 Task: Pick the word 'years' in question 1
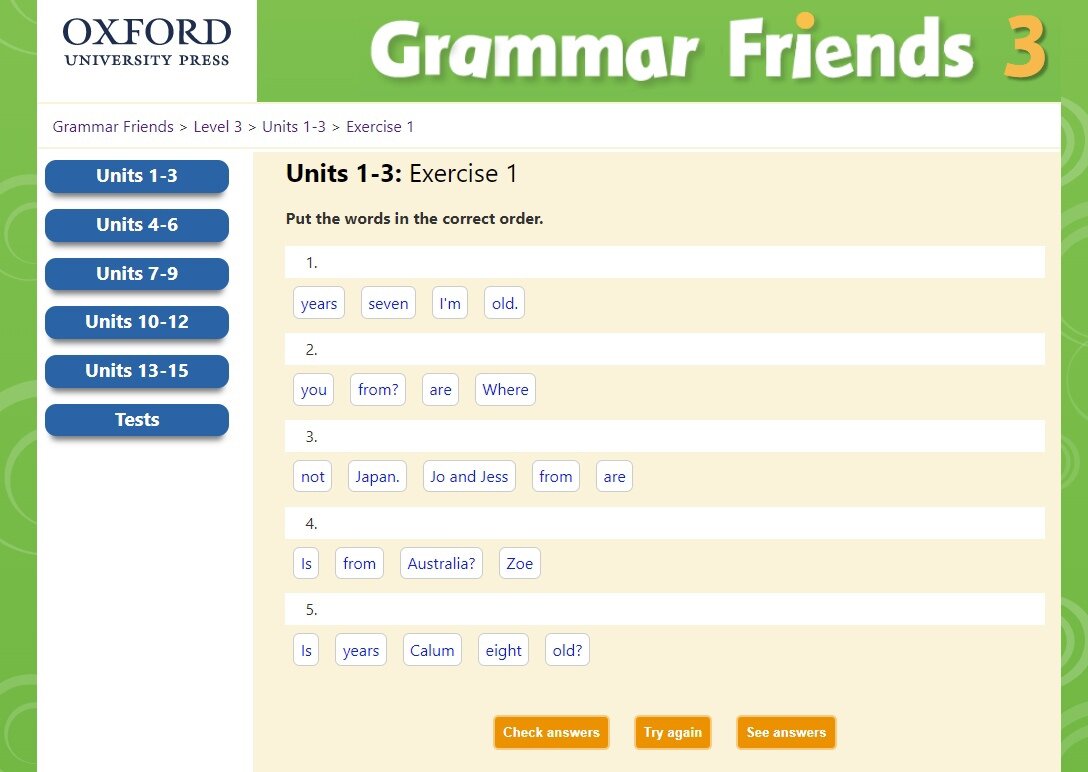pyautogui.click(x=318, y=303)
